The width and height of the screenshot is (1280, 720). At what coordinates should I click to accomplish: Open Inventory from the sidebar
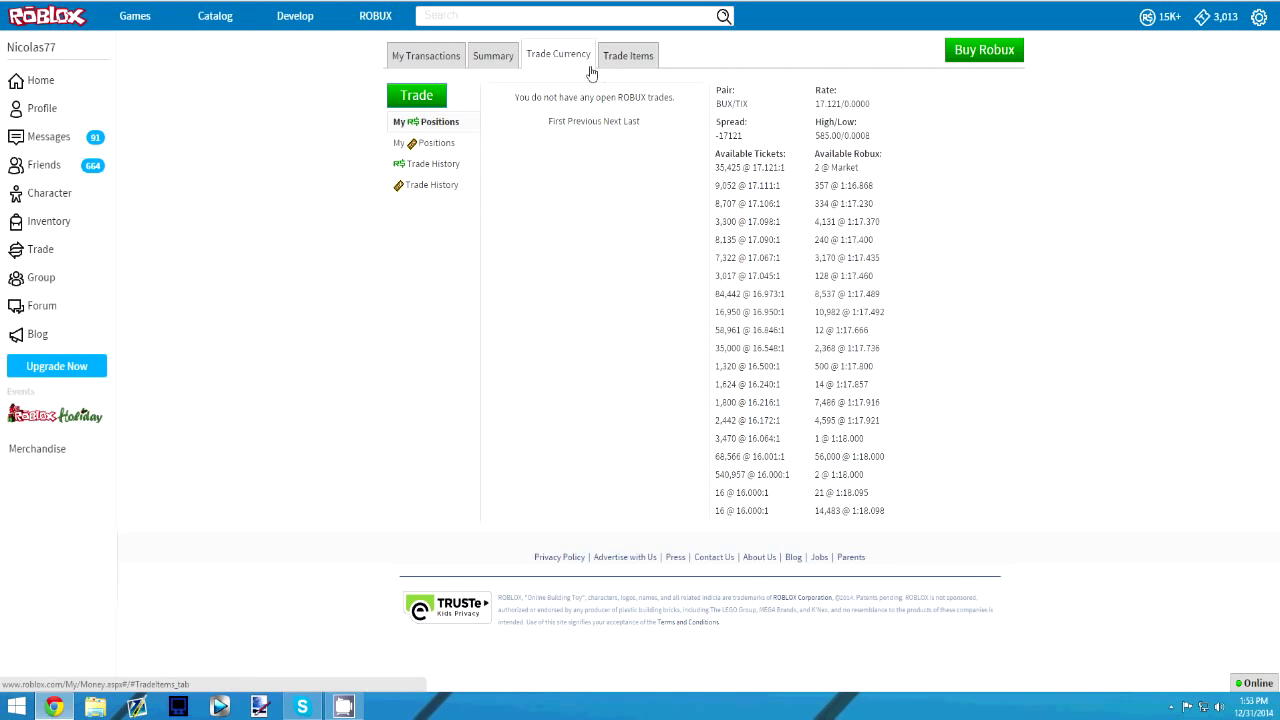pyautogui.click(x=48, y=221)
